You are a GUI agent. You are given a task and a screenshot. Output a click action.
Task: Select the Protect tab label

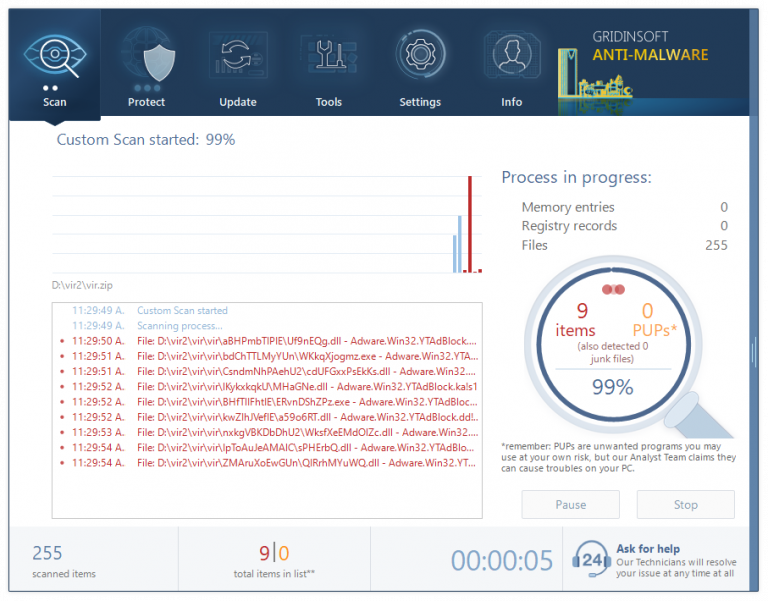pyautogui.click(x=146, y=102)
